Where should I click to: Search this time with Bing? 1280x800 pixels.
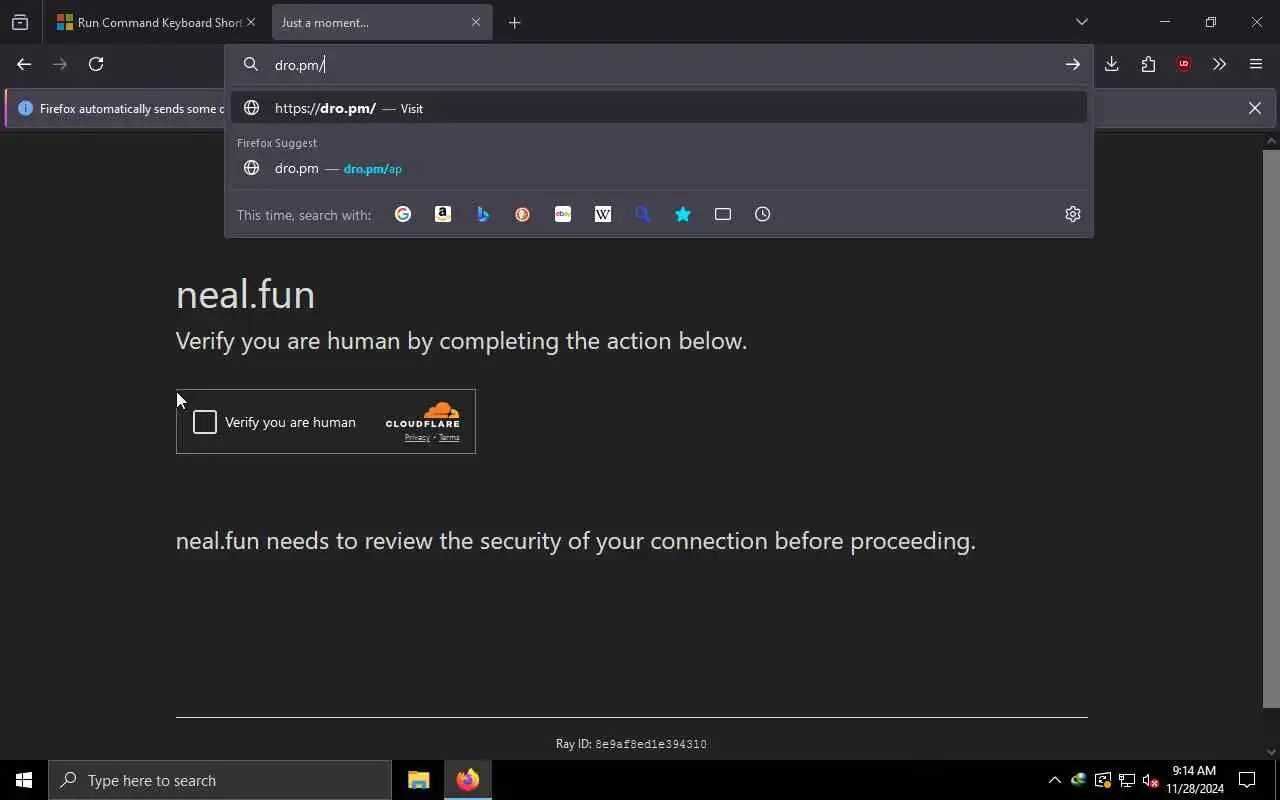[x=483, y=214]
